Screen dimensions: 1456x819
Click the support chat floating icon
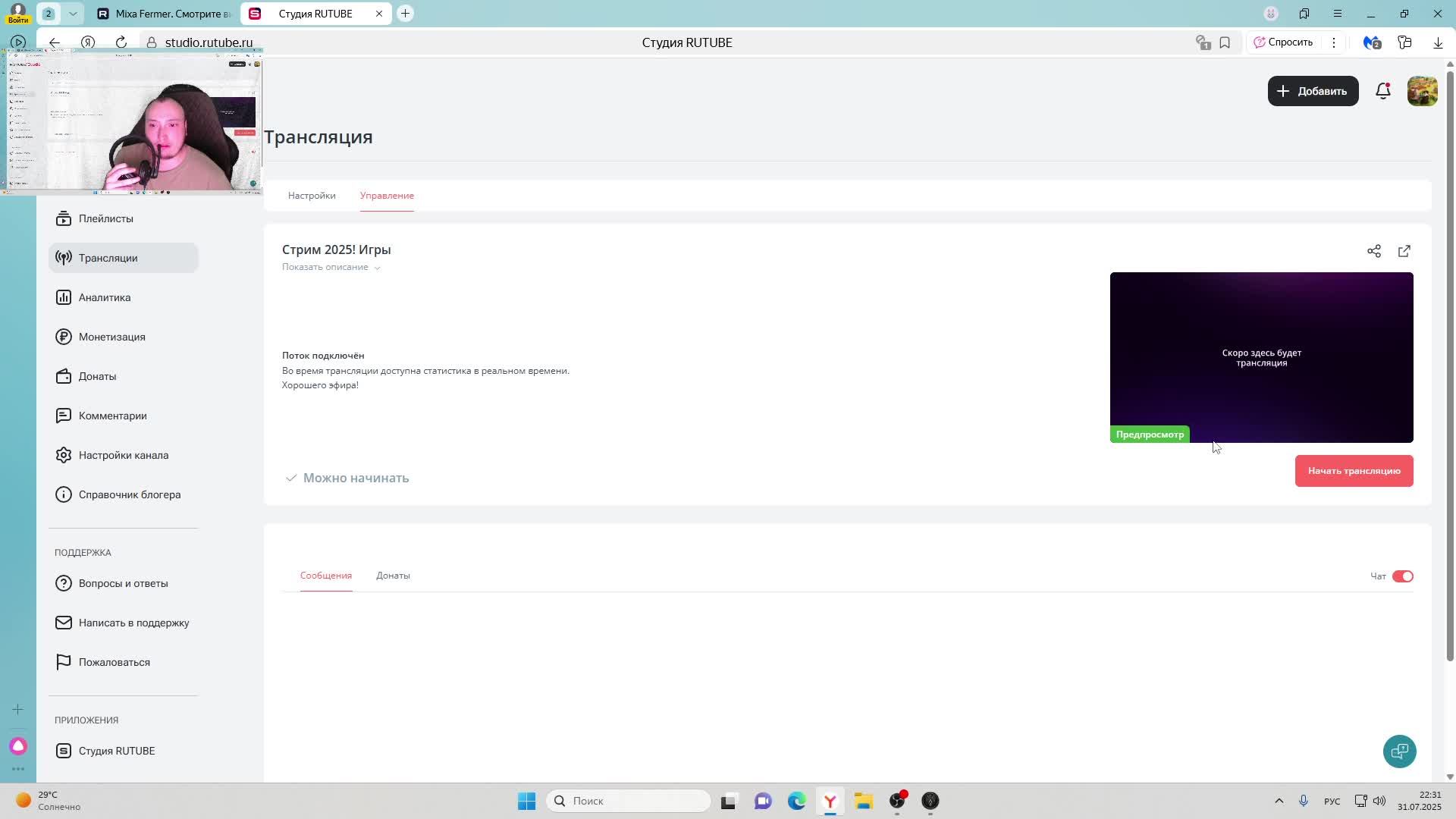(x=1399, y=751)
